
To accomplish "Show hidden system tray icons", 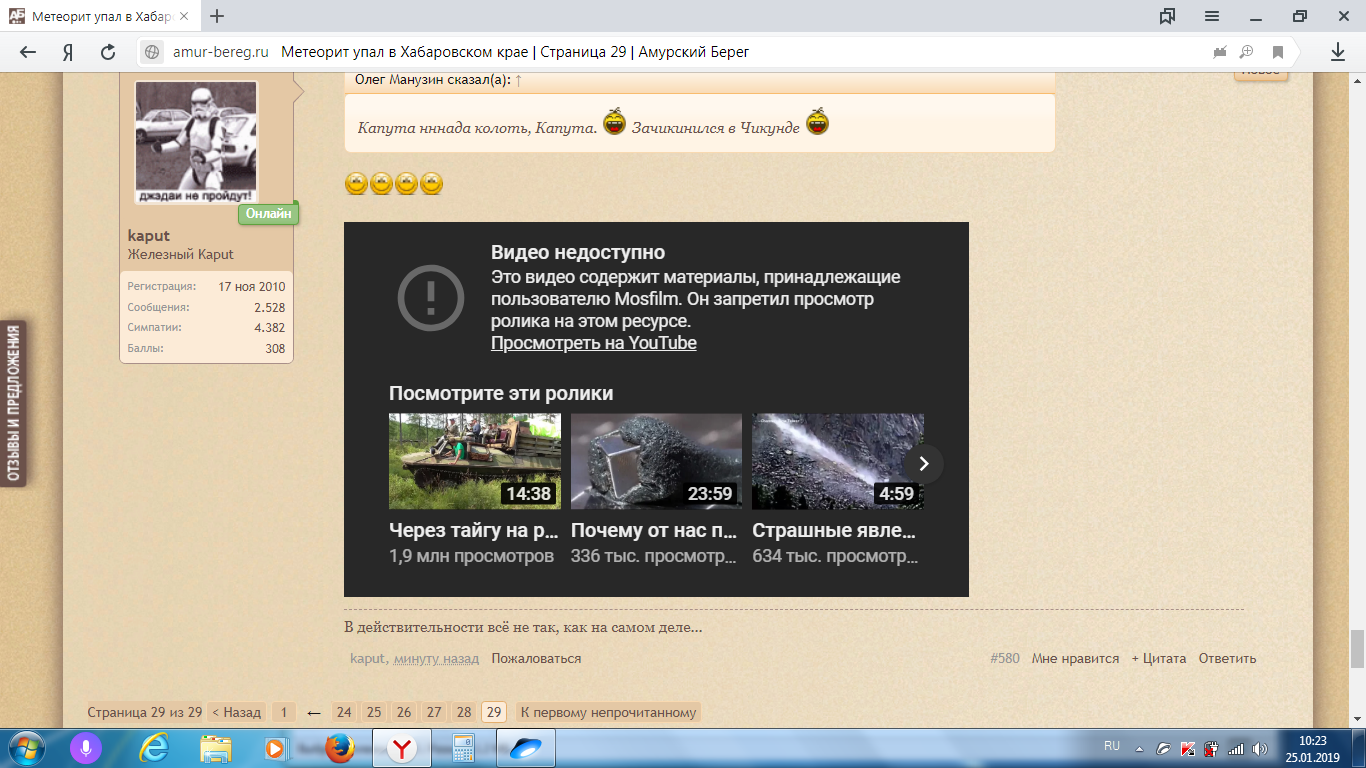I will pyautogui.click(x=1139, y=748).
